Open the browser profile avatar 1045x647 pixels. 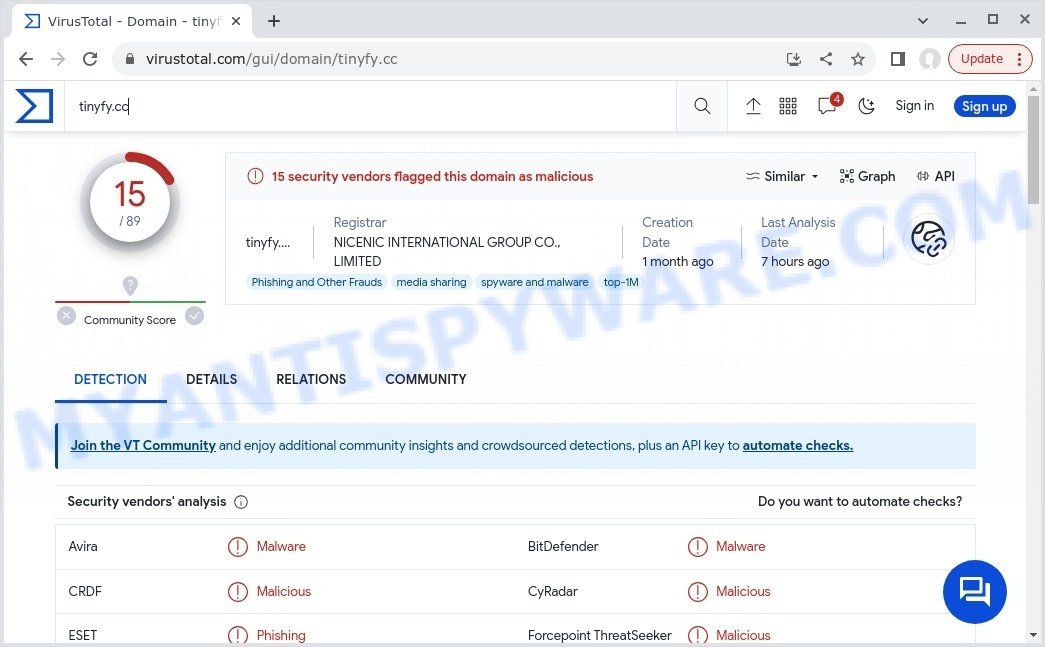click(x=930, y=59)
